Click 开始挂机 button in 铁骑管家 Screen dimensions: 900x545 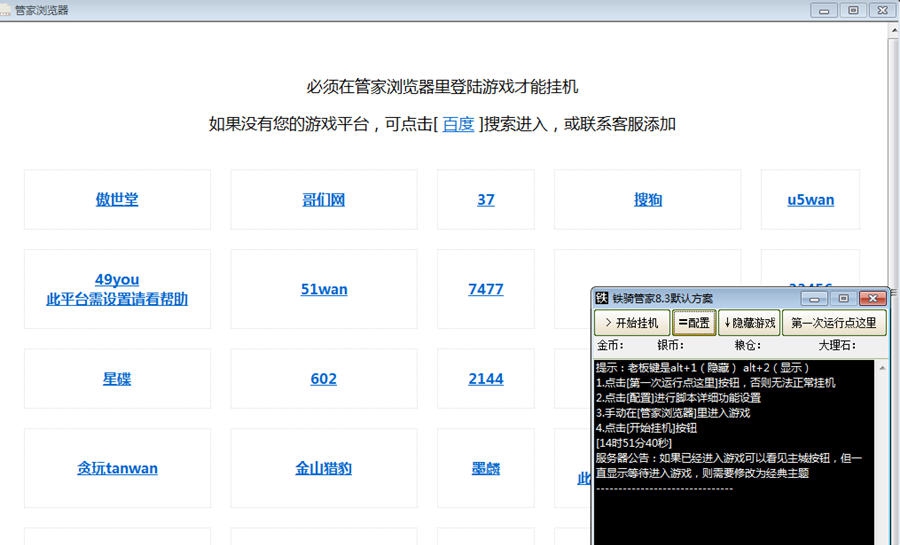[x=632, y=323]
